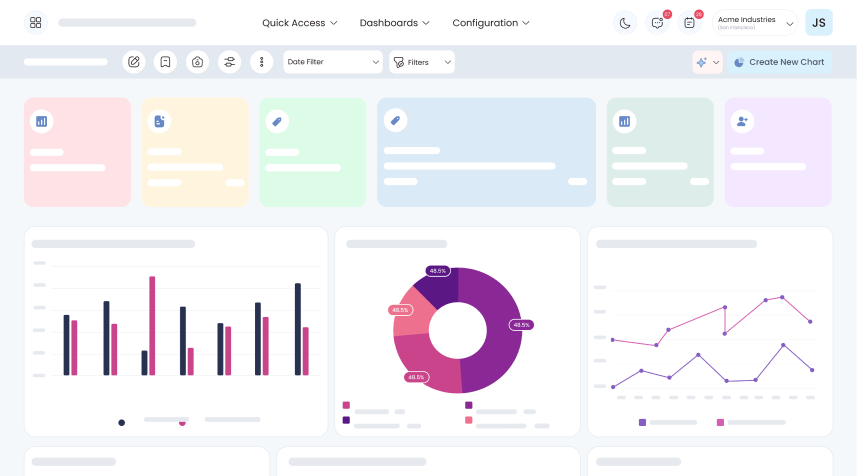
Task: Open the Dashboards menu
Action: (x=394, y=22)
